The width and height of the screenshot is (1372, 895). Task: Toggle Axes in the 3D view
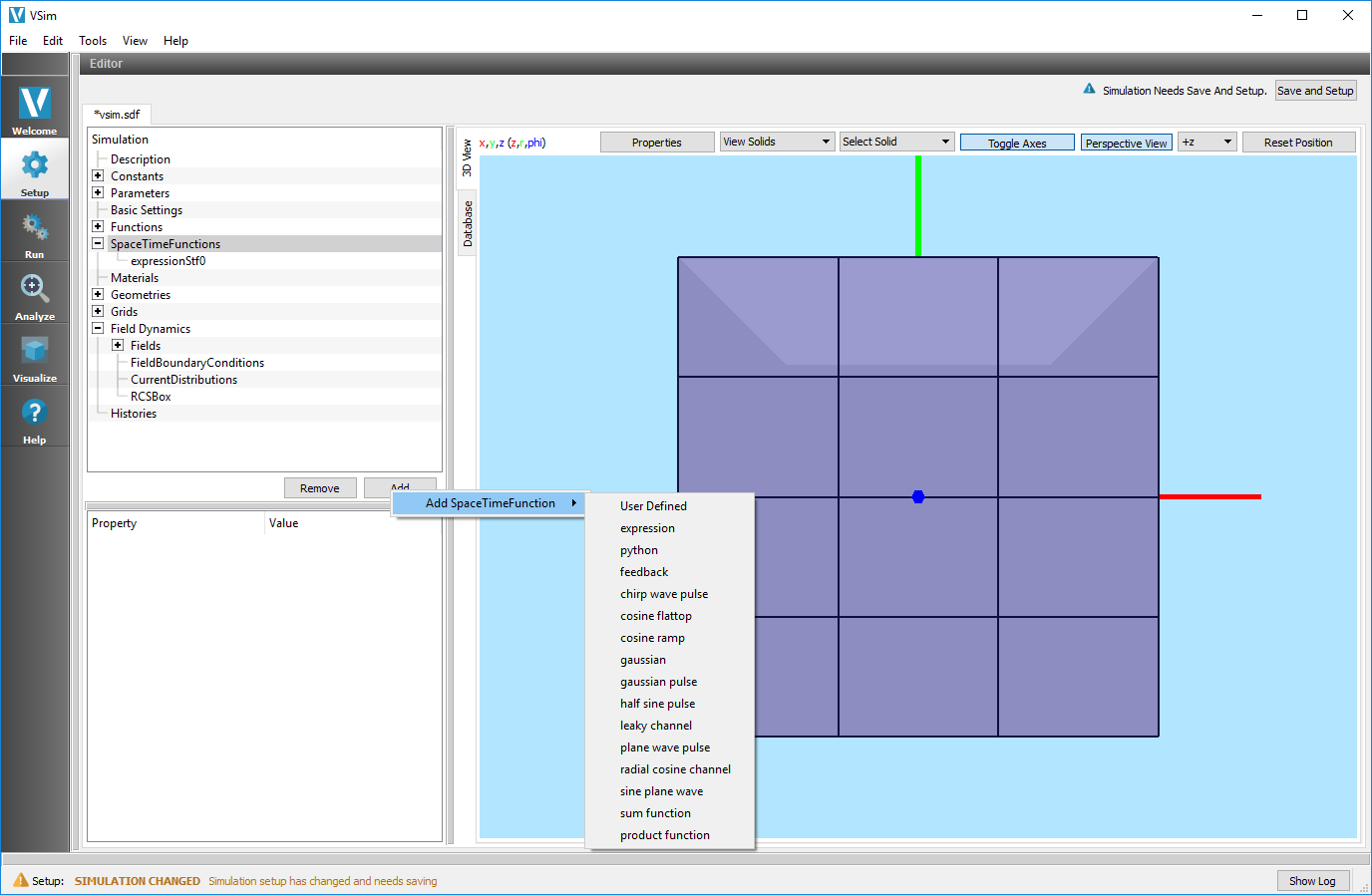pyautogui.click(x=1017, y=143)
